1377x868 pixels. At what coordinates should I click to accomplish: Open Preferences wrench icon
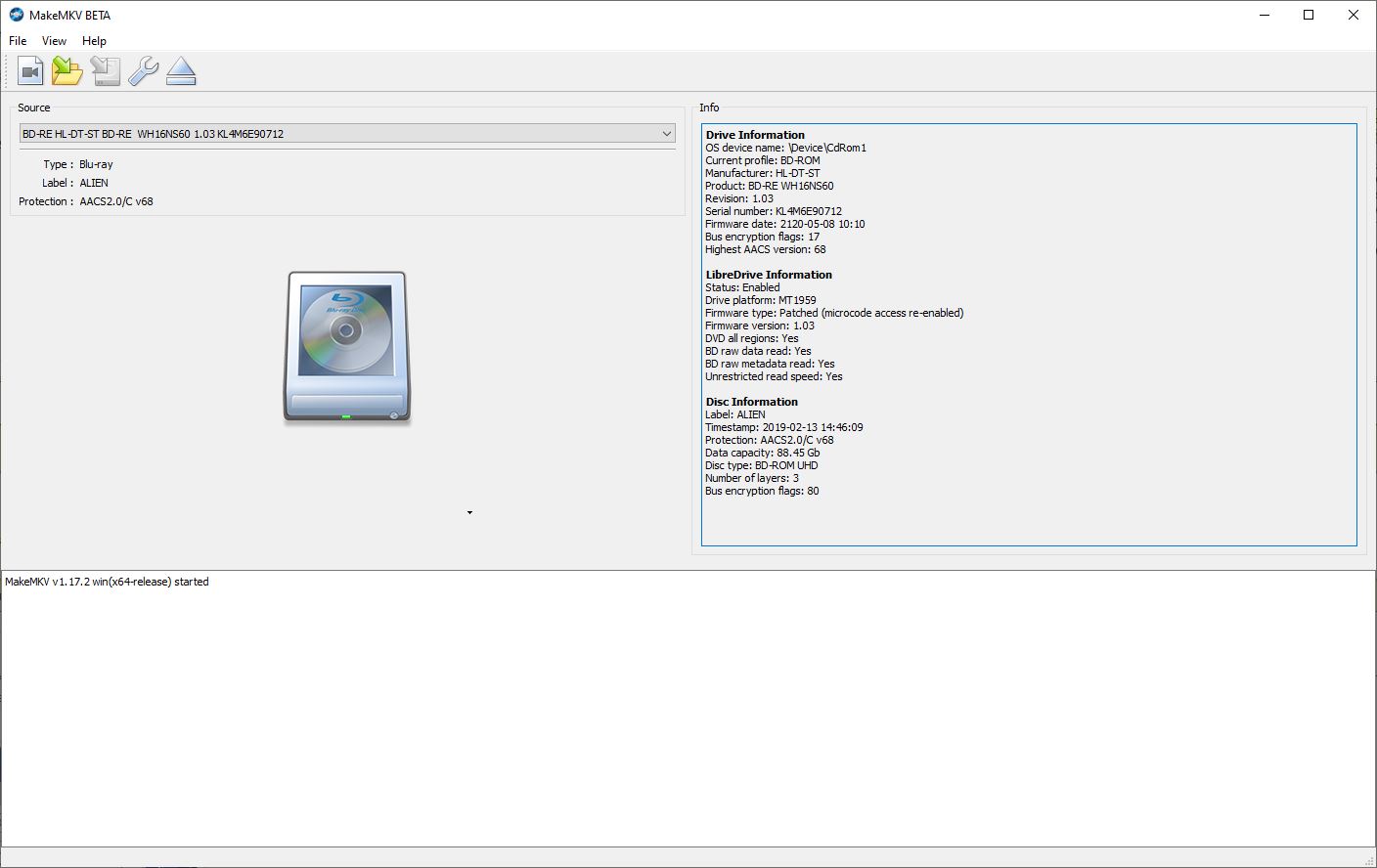click(144, 71)
